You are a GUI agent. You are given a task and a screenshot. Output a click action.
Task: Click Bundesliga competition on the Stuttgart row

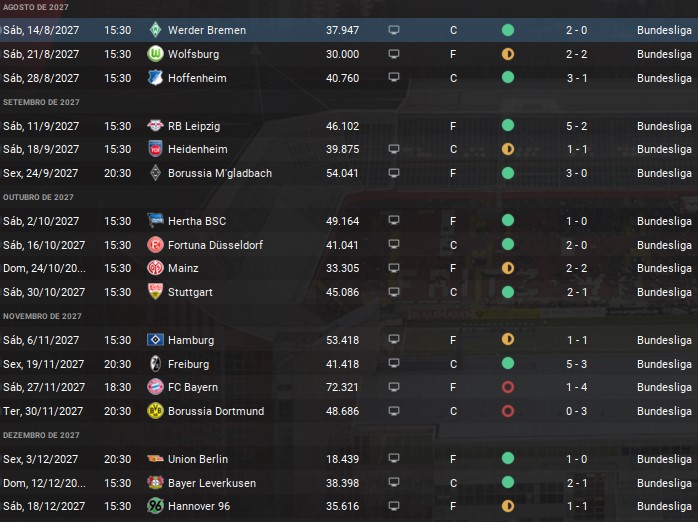(x=664, y=292)
